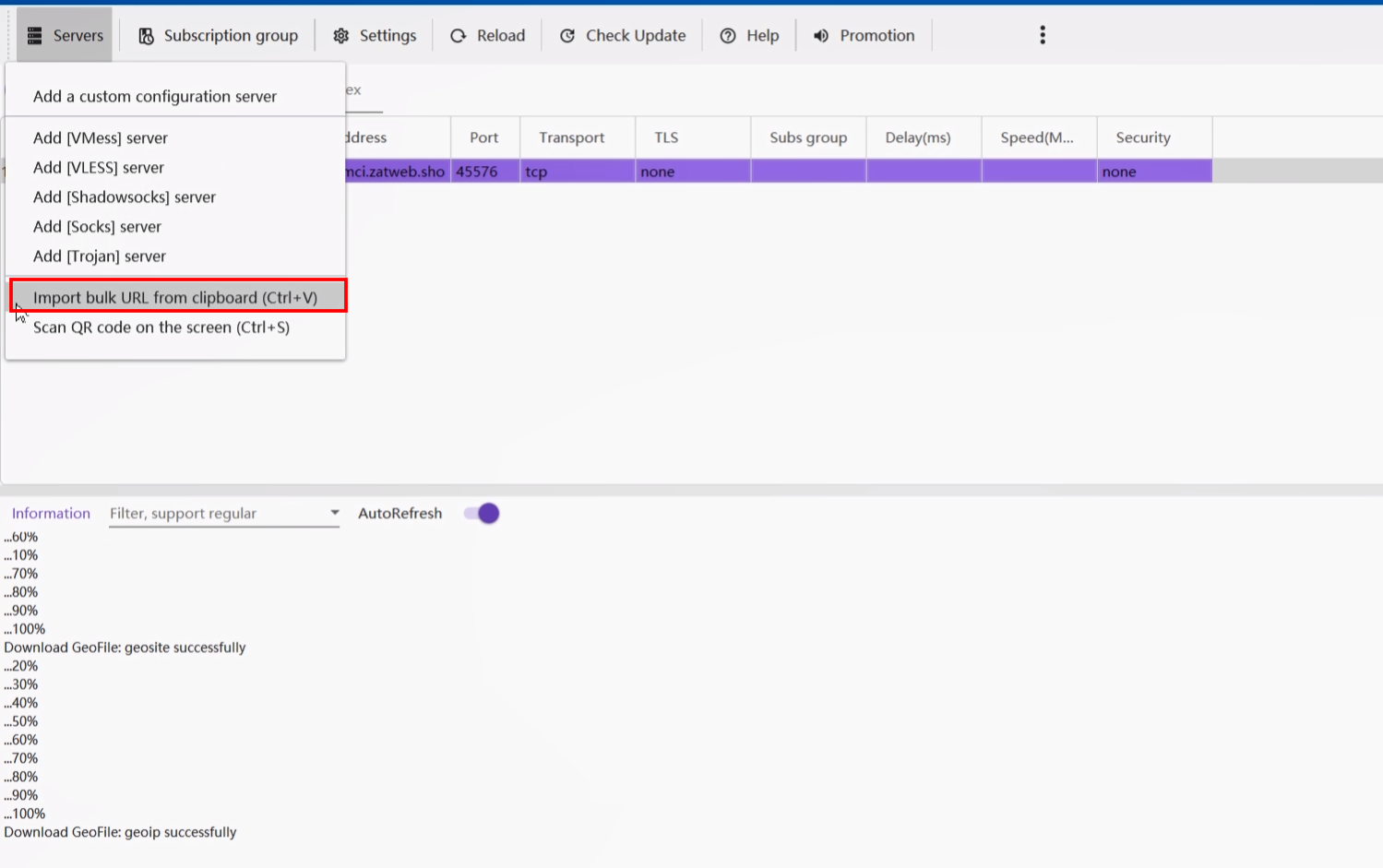Pick Add [Shadowsocks] server

(125, 197)
